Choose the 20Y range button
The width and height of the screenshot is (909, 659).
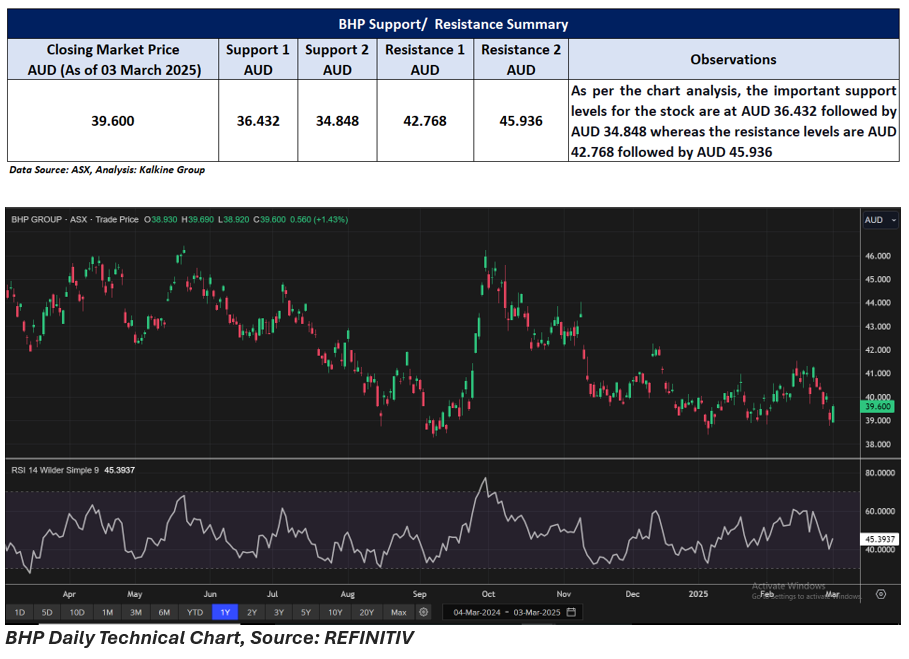click(x=366, y=612)
